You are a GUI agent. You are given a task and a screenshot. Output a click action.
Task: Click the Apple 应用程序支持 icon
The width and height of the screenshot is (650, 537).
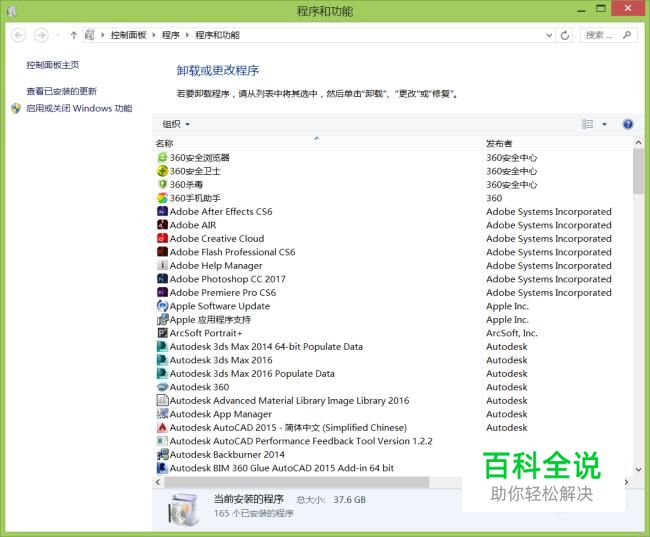(x=162, y=319)
